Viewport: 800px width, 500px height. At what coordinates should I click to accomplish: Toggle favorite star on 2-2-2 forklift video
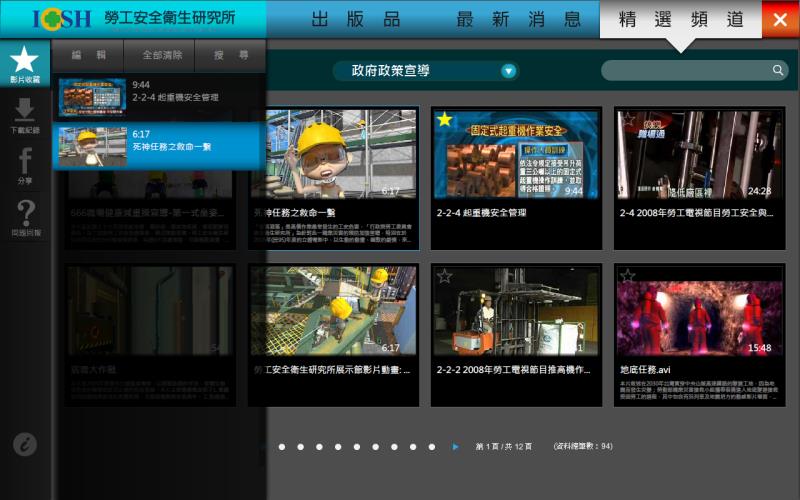click(x=445, y=276)
